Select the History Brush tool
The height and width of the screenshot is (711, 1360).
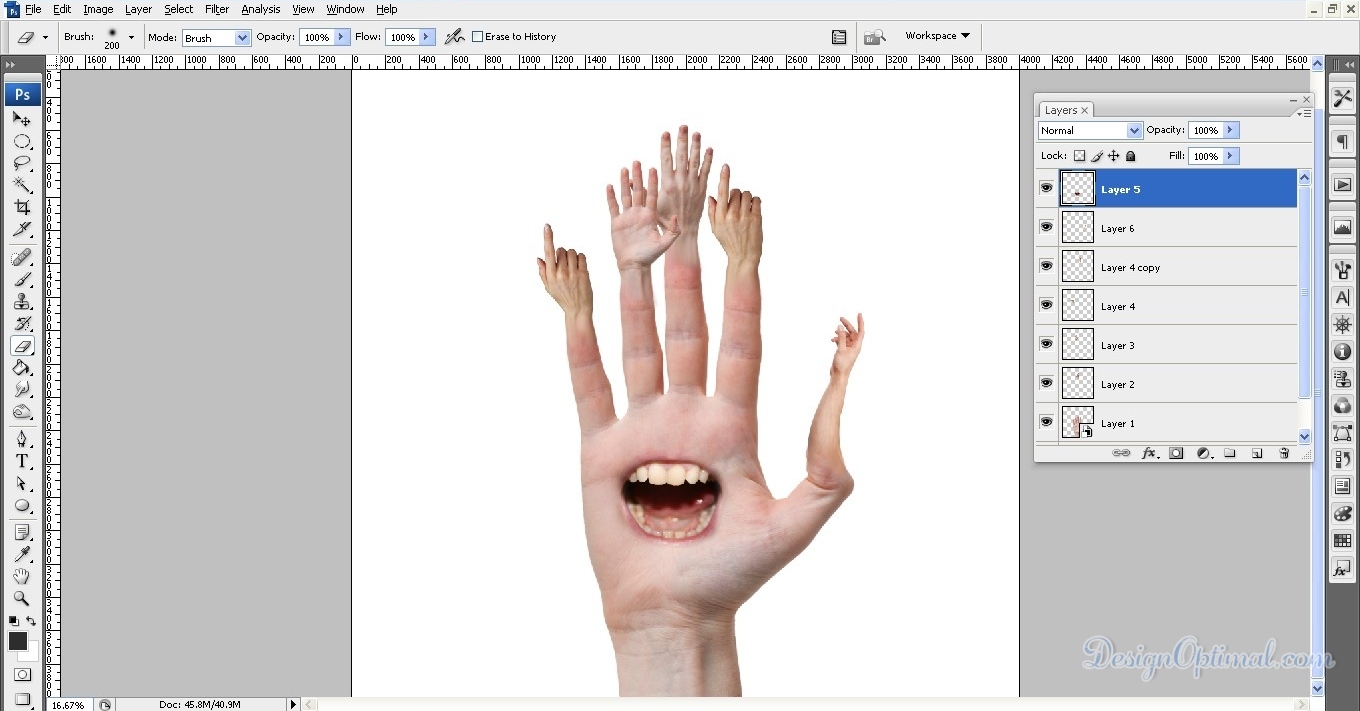point(22,324)
